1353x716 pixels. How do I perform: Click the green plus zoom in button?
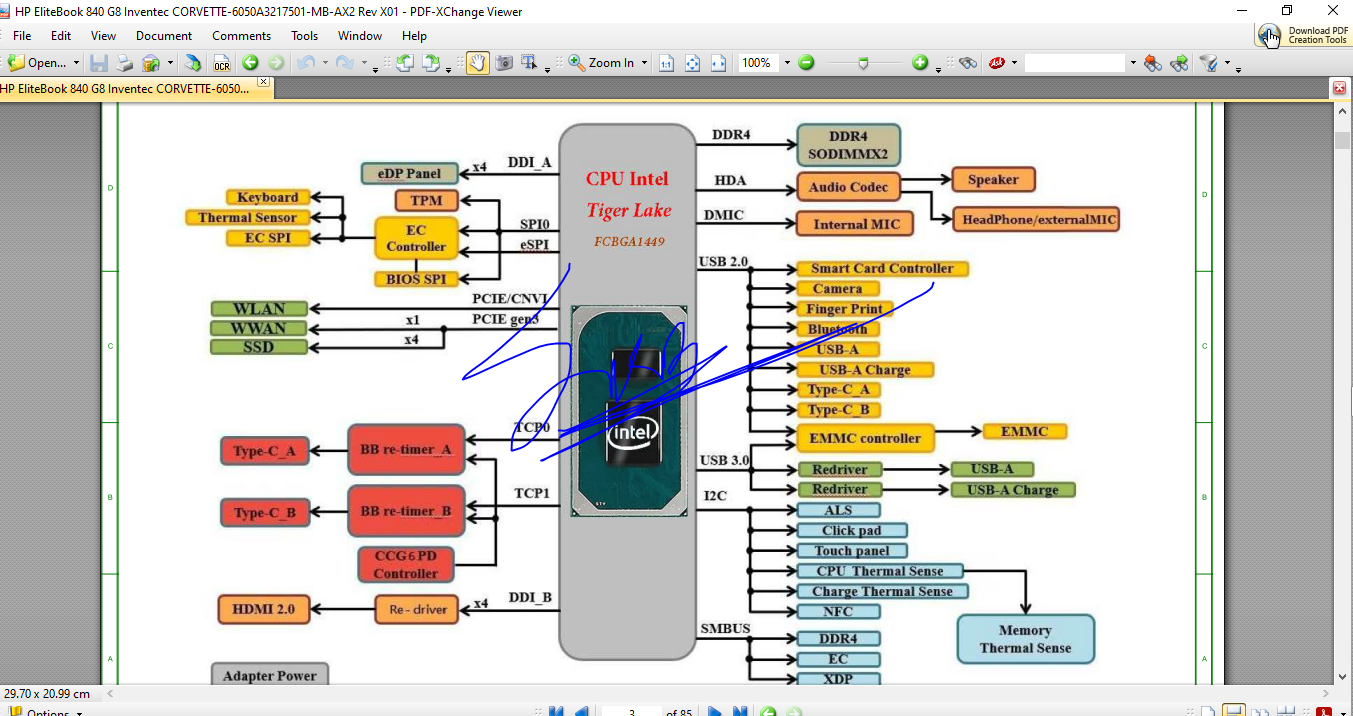pyautogui.click(x=920, y=62)
